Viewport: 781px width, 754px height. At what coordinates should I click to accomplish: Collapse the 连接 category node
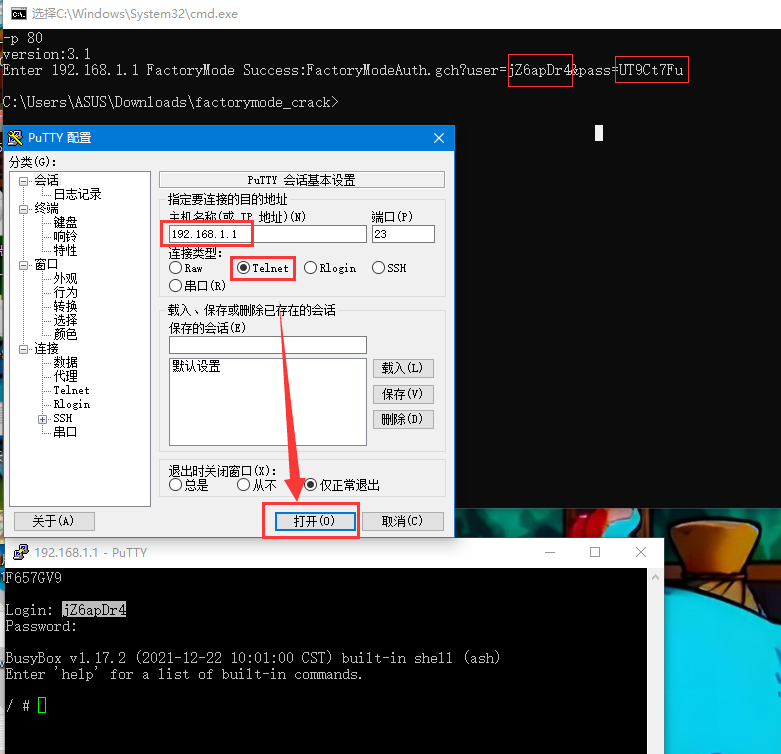pyautogui.click(x=24, y=349)
